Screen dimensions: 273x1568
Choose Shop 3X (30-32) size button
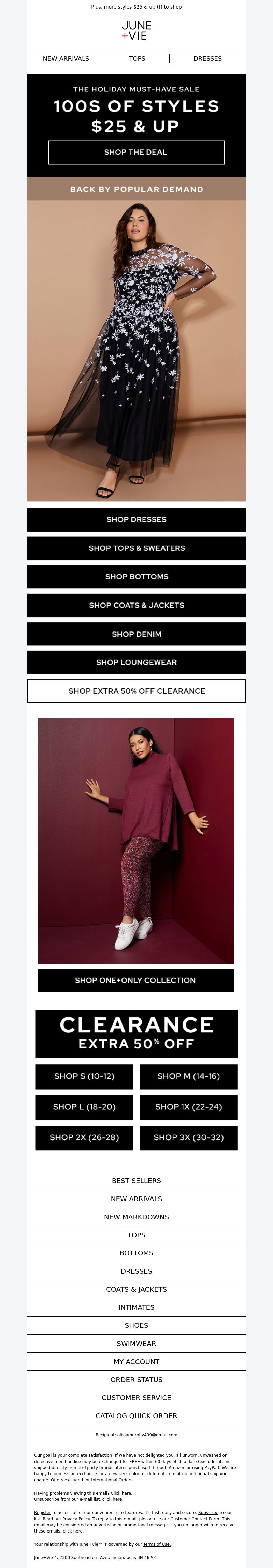[188, 1137]
